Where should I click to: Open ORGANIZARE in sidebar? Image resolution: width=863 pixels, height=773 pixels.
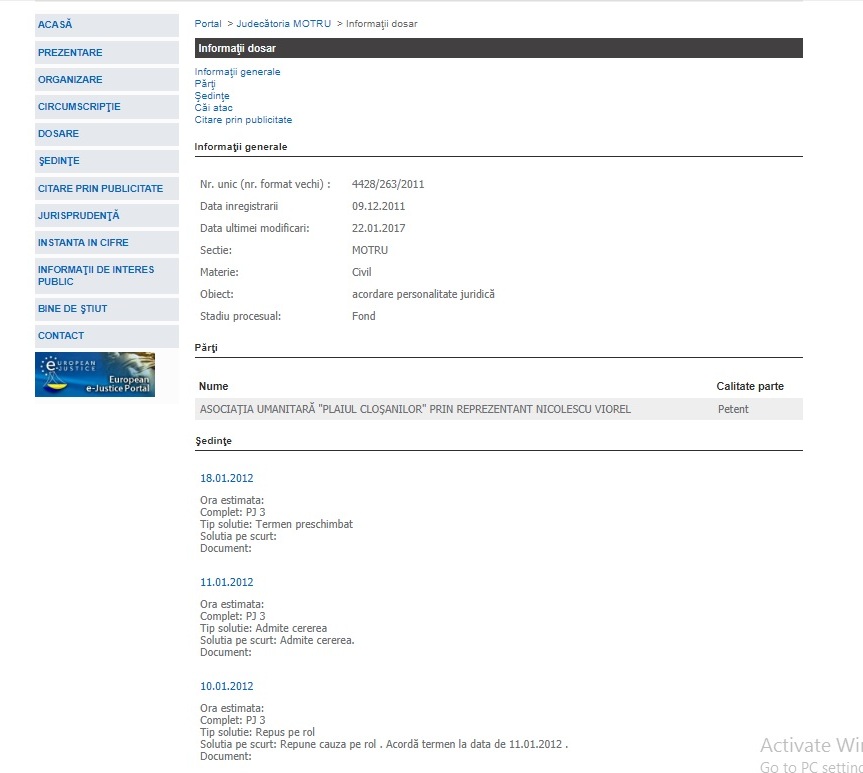coord(70,79)
